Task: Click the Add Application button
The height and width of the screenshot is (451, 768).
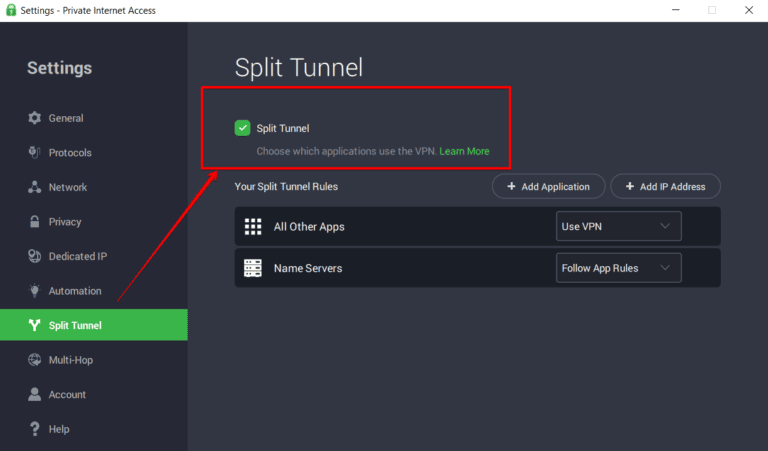Action: (549, 186)
